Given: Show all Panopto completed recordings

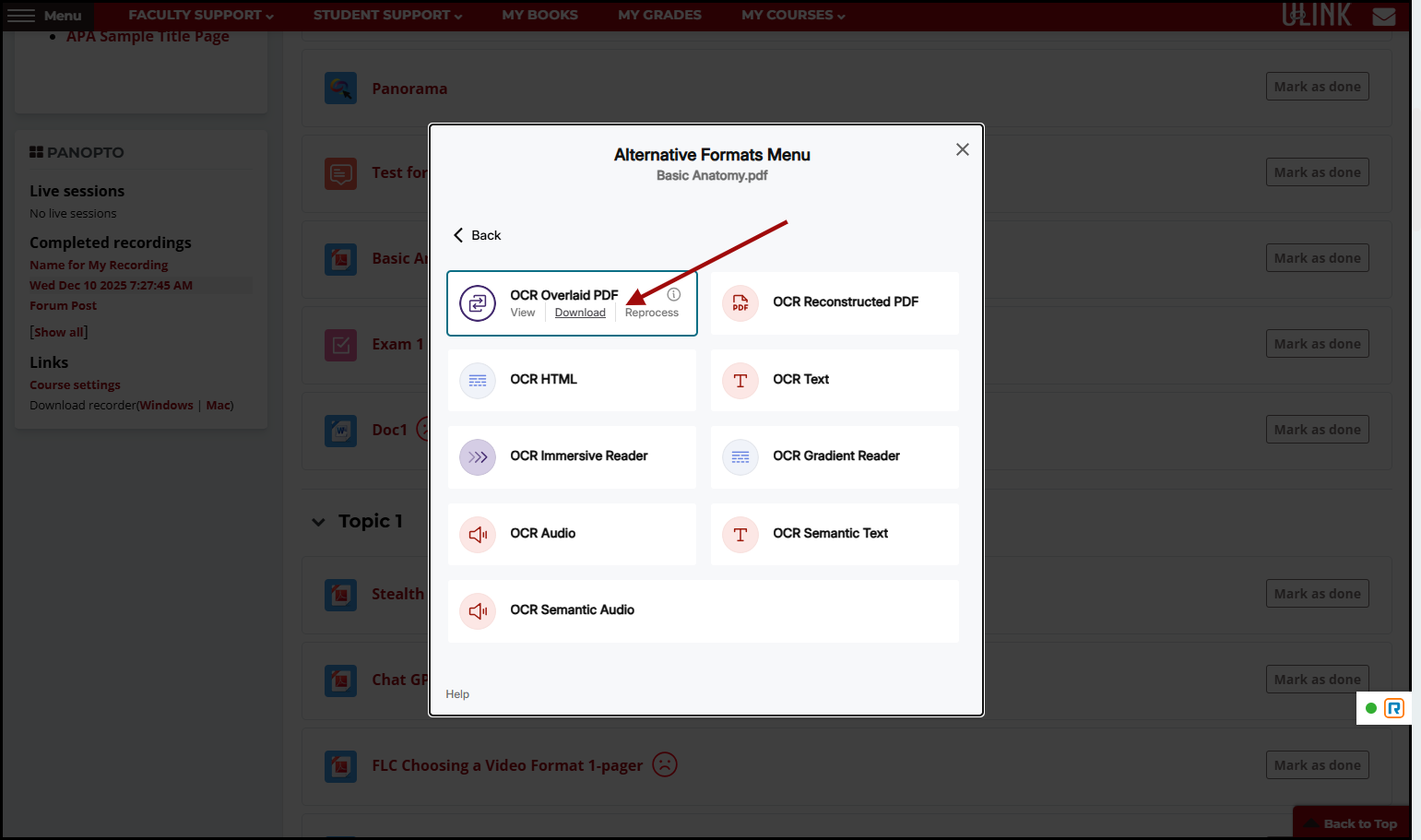Looking at the screenshot, I should click(x=59, y=332).
